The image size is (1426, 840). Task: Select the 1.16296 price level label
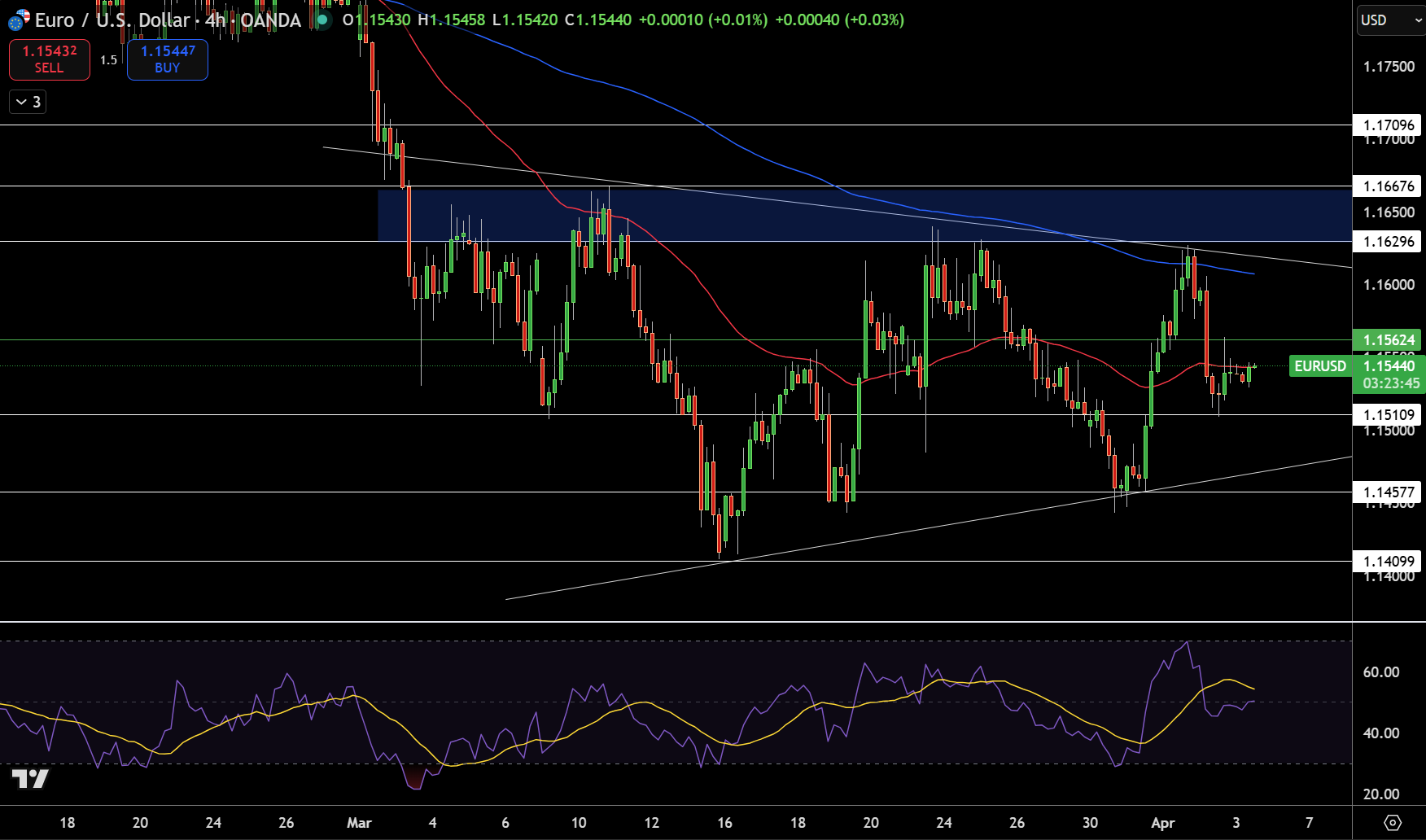pos(1389,242)
